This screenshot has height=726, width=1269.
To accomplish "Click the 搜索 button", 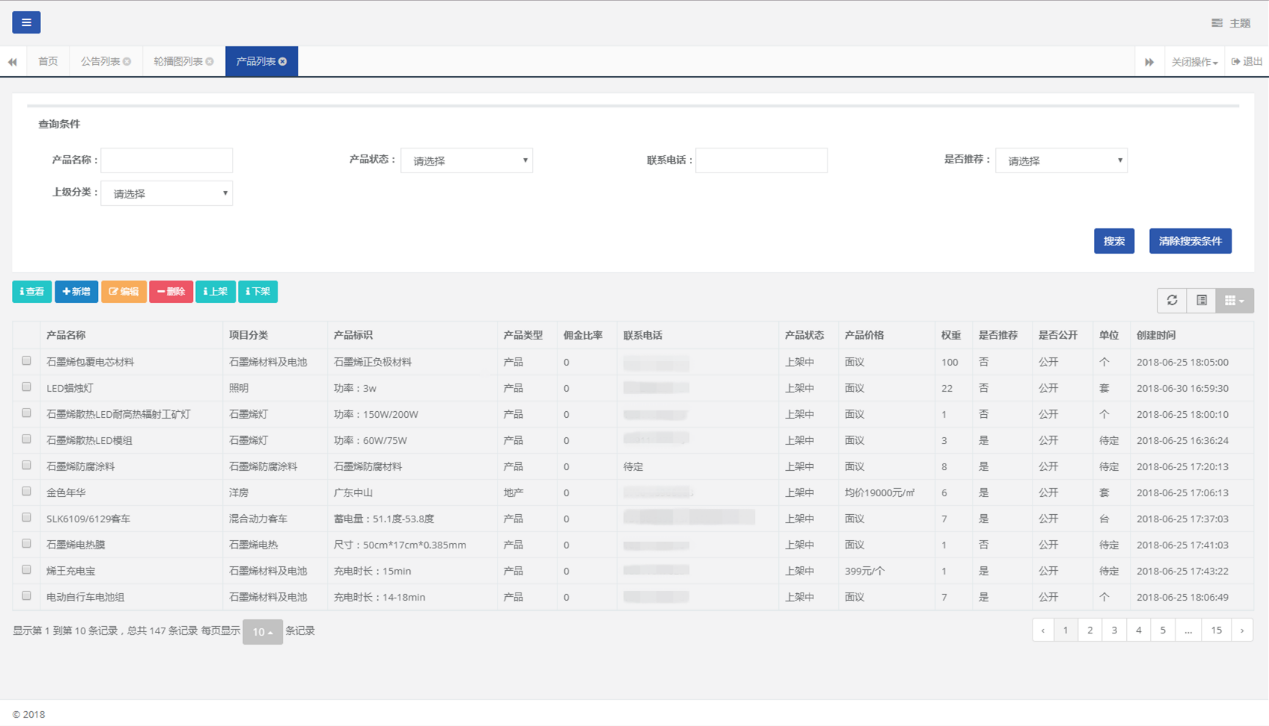I will tap(1113, 241).
